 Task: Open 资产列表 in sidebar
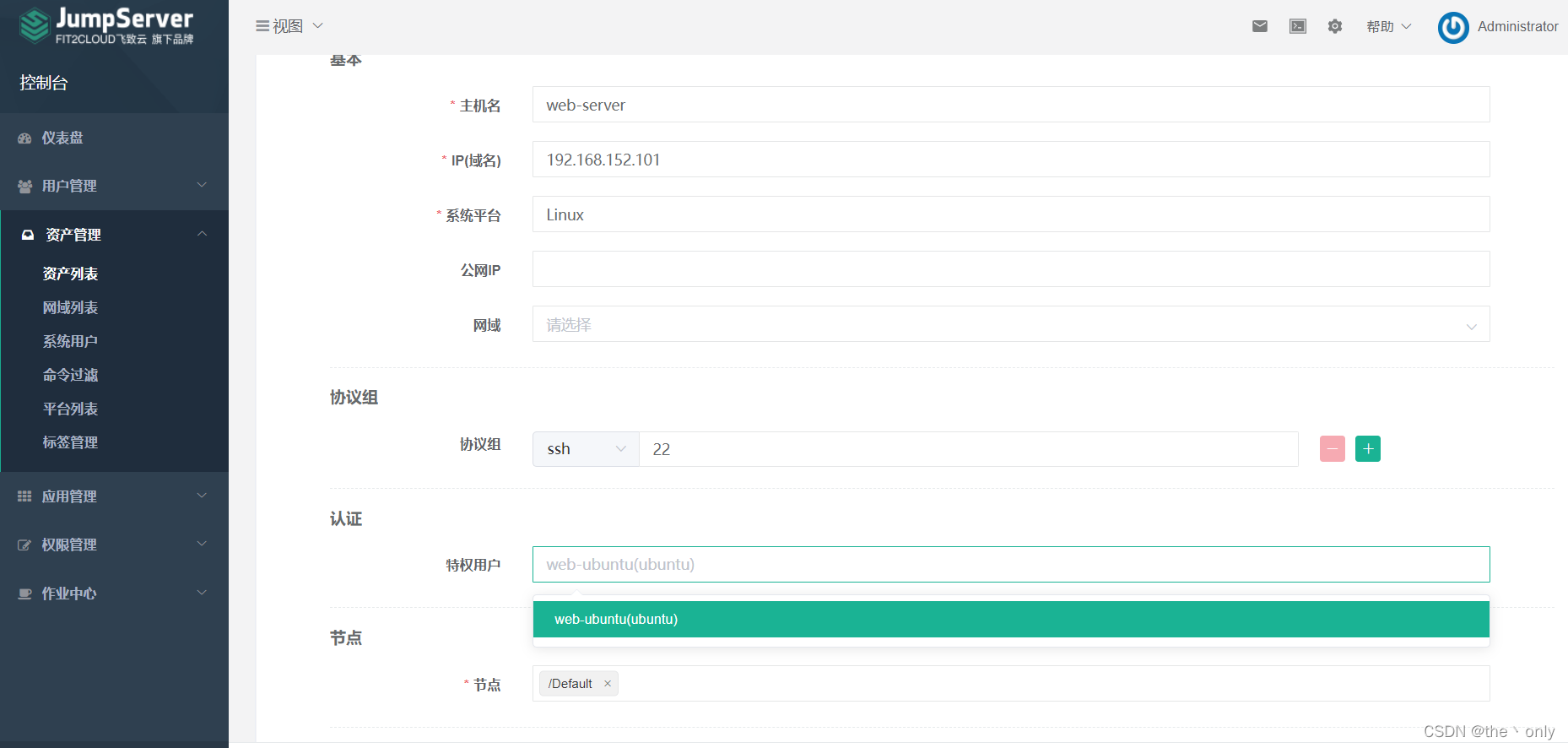[70, 274]
